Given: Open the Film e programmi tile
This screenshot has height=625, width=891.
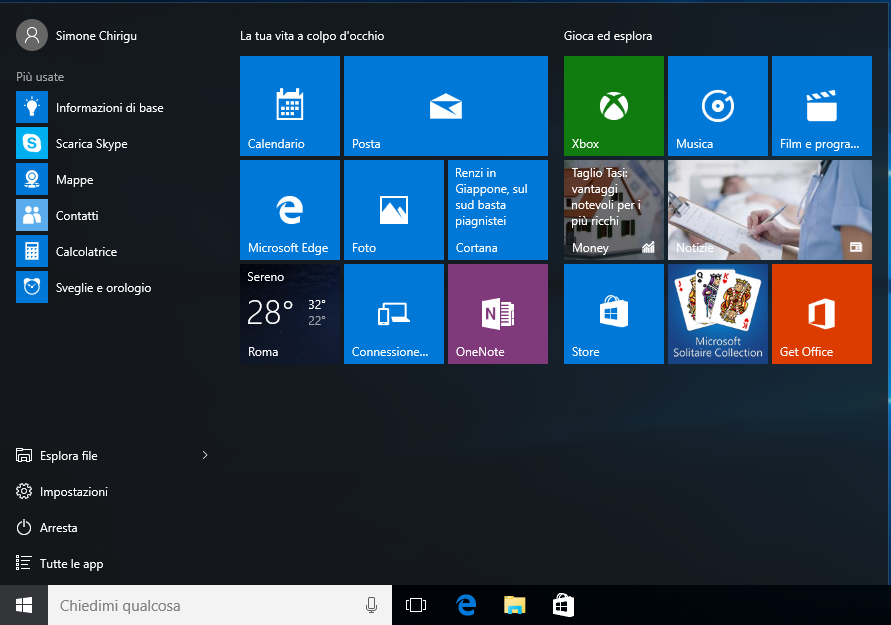Looking at the screenshot, I should tap(822, 106).
